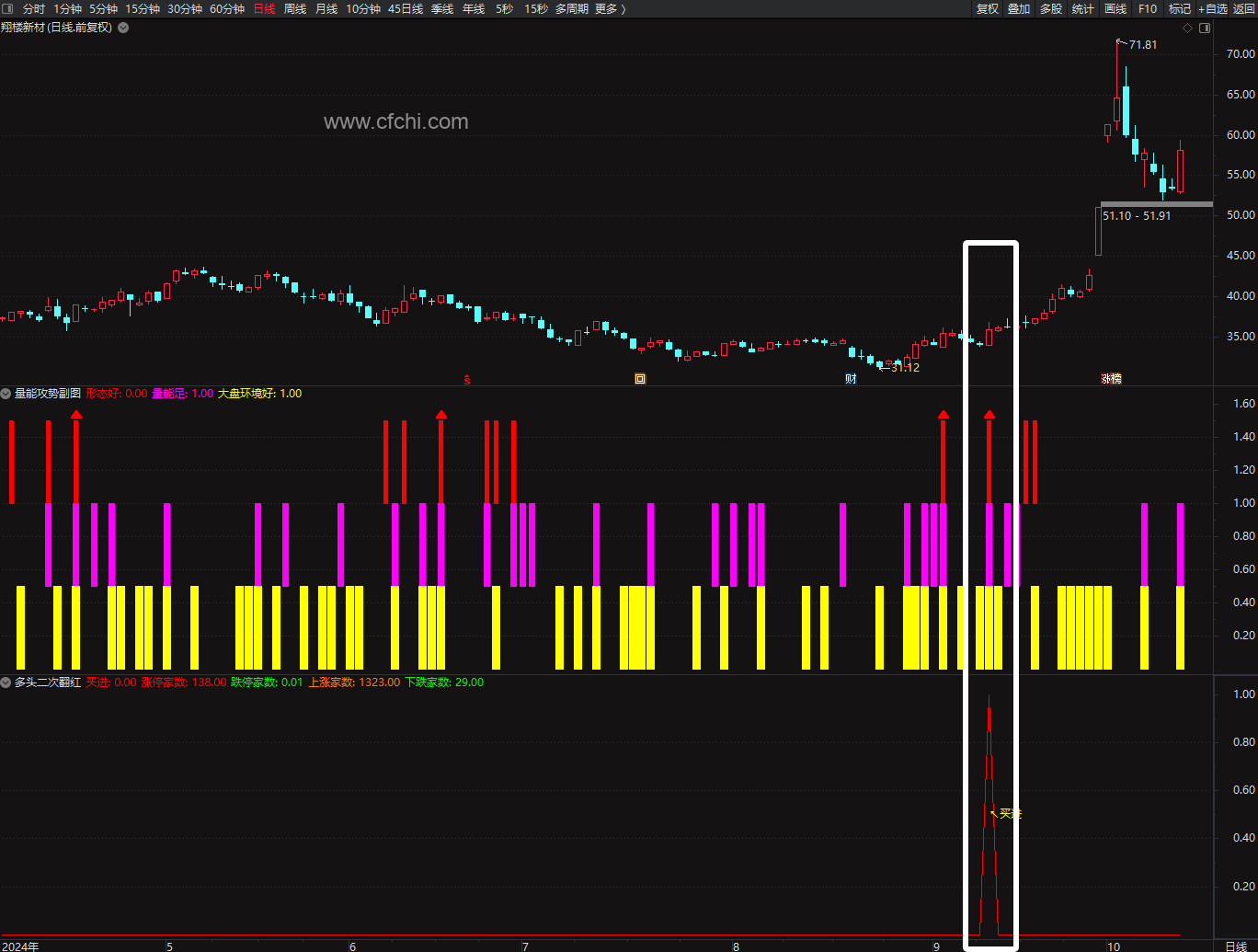The height and width of the screenshot is (952, 1258).
Task: Select the 日线 daily period
Action: (x=264, y=8)
